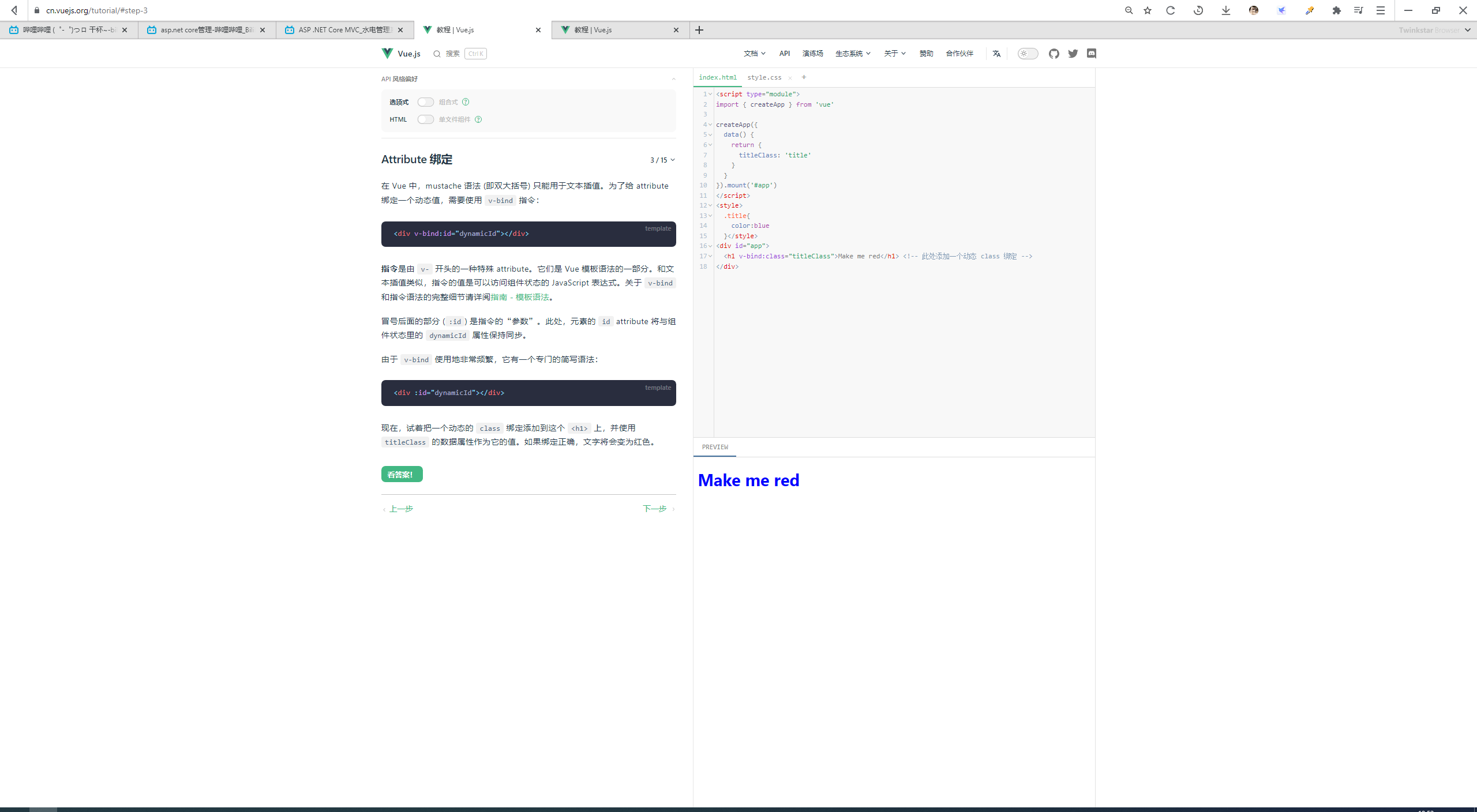Open the user profile avatar
1477x812 pixels.
coord(1254,10)
